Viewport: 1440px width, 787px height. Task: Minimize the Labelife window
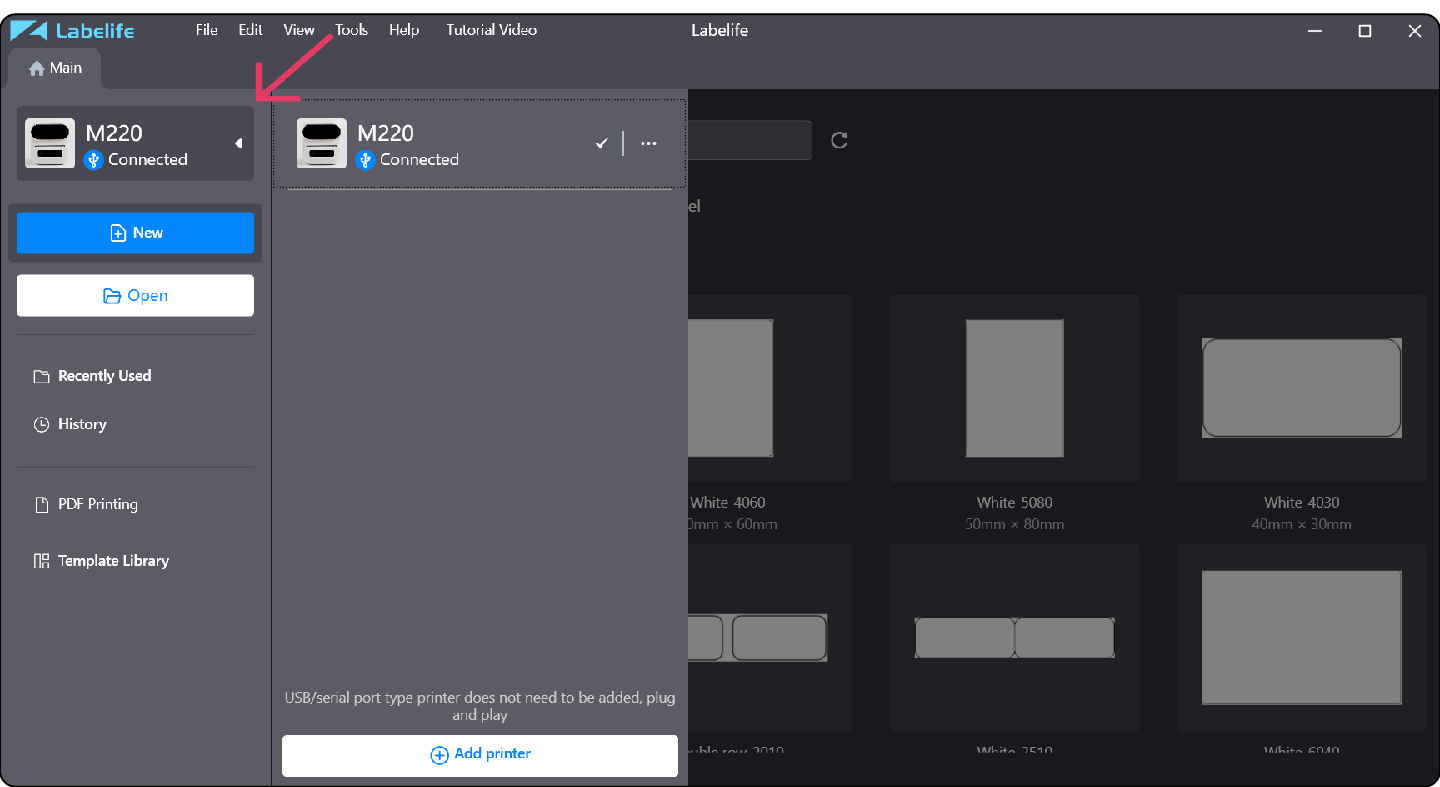click(x=1315, y=31)
